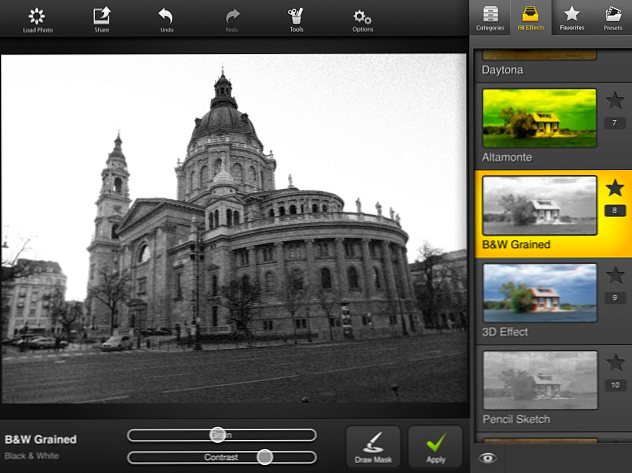Viewport: 632px width, 473px height.
Task: Apply the effect with the green checkmark
Action: (435, 447)
